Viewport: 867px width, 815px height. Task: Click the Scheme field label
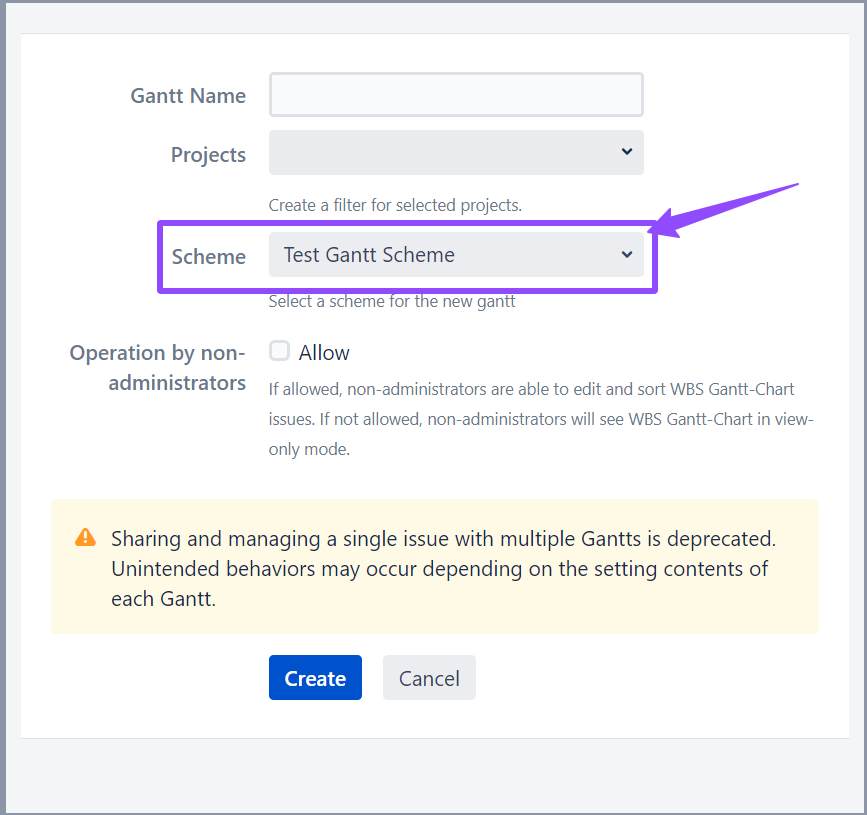[208, 256]
